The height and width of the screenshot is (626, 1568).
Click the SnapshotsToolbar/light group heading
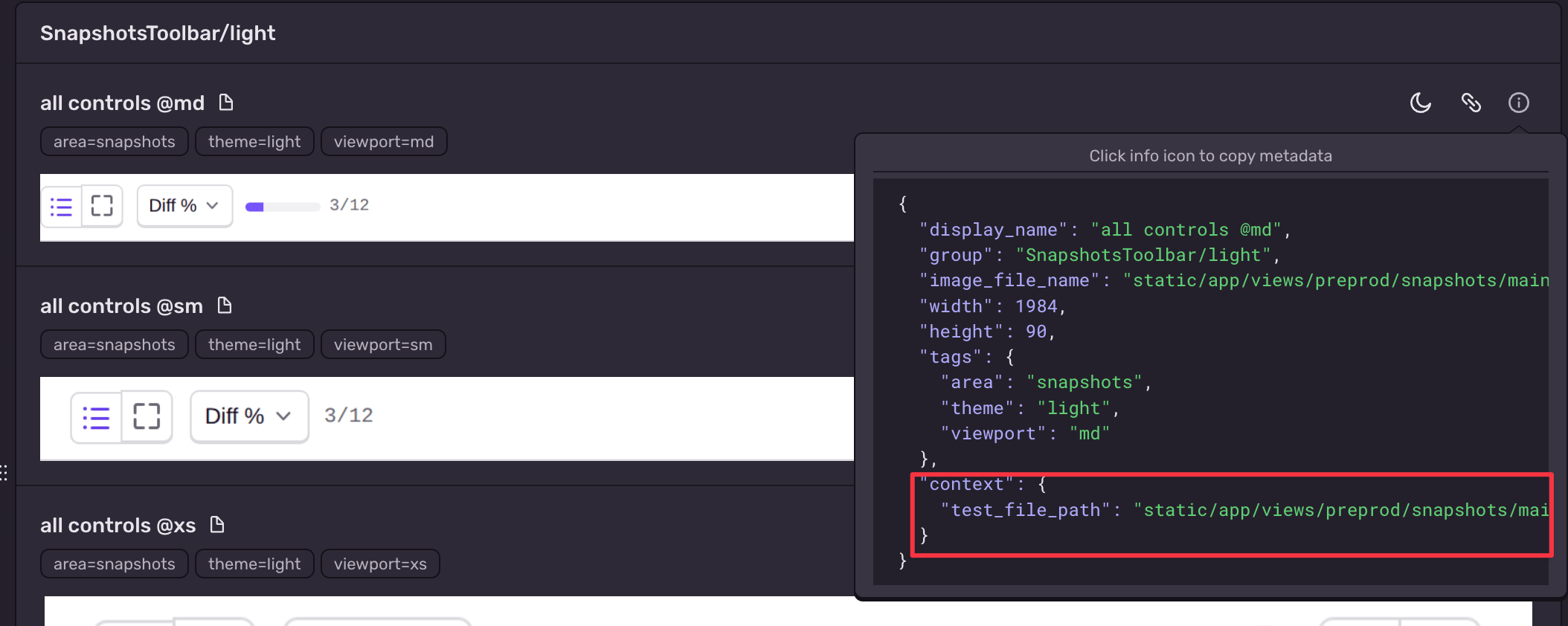(158, 33)
